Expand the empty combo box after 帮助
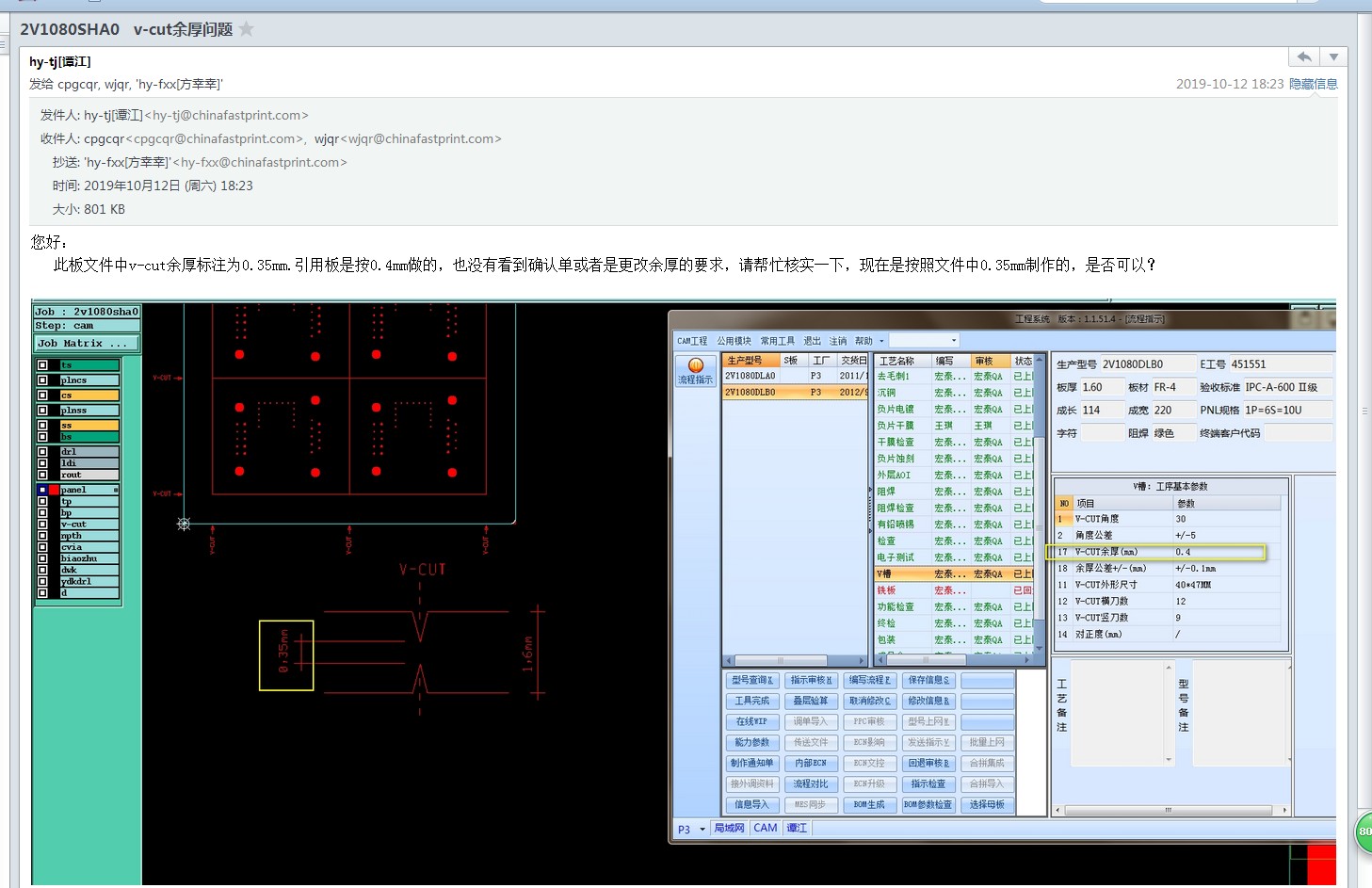 click(953, 341)
